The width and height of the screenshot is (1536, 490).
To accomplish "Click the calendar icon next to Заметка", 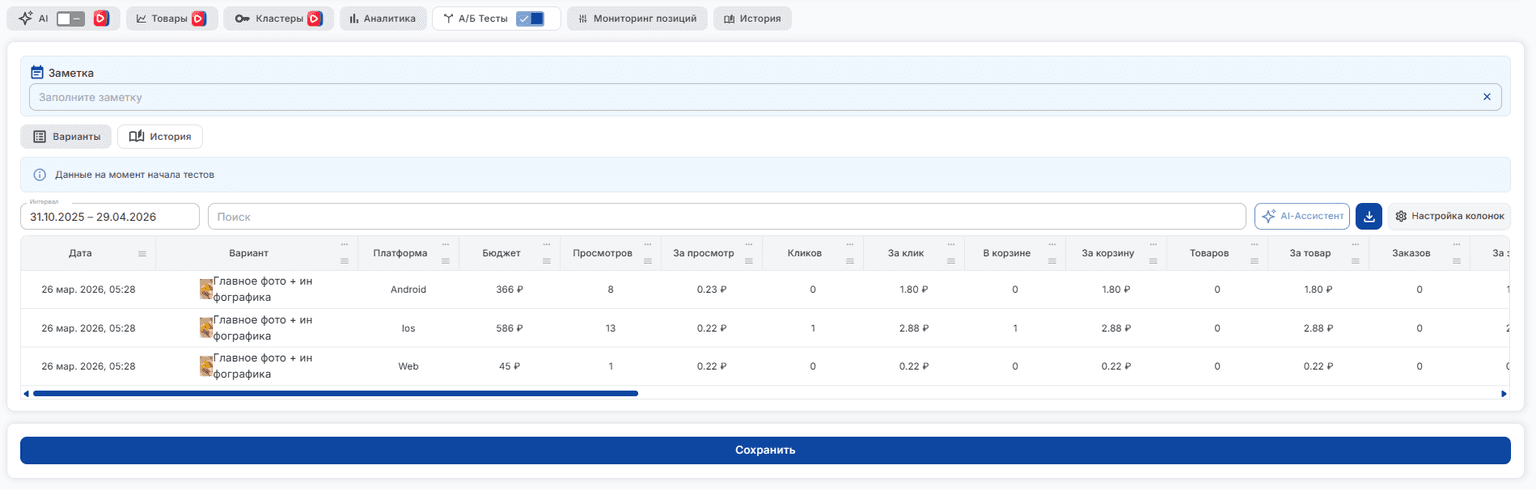I will pos(37,72).
